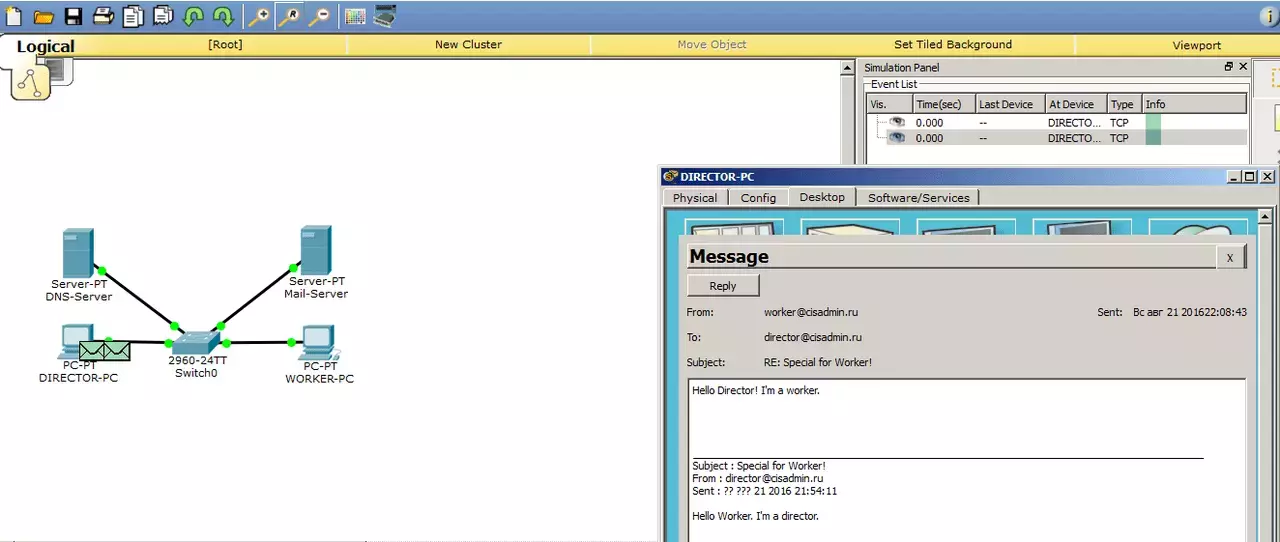1280x542 pixels.
Task: Click Move Object in the yellow bar
Action: pyautogui.click(x=712, y=45)
